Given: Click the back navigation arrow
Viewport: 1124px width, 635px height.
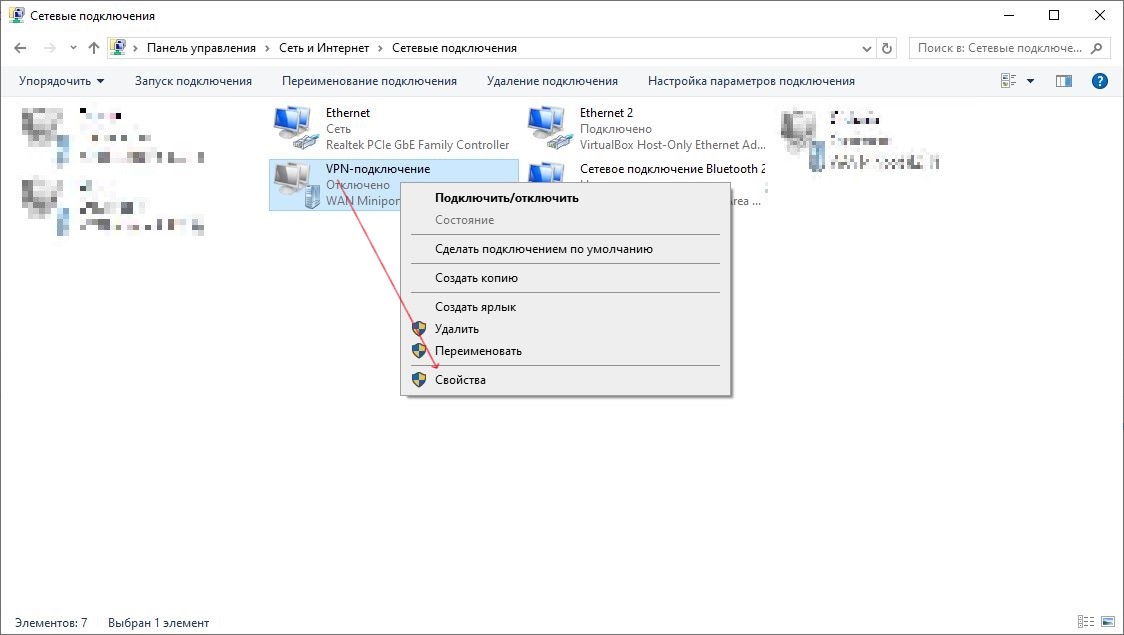Looking at the screenshot, I should pyautogui.click(x=21, y=48).
